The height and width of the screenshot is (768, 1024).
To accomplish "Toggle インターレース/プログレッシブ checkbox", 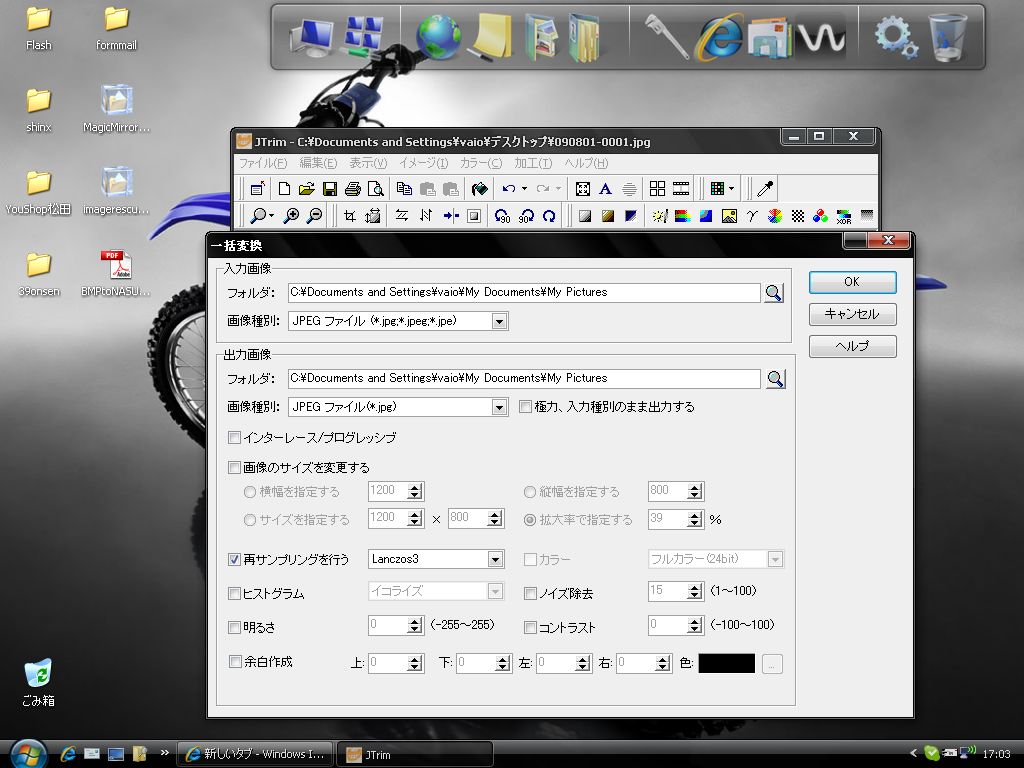I will pos(234,437).
